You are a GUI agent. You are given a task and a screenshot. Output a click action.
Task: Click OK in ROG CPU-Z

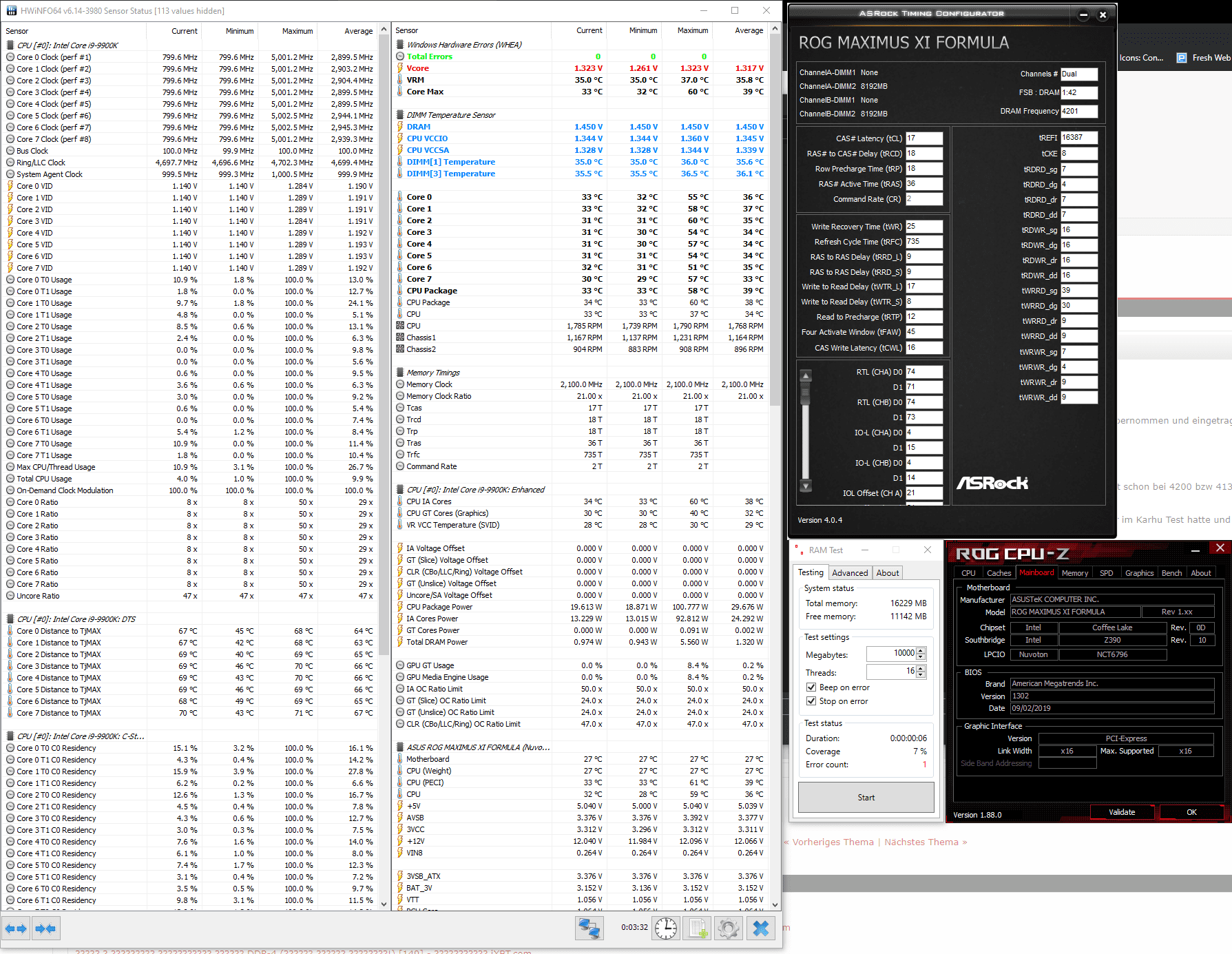point(1191,812)
